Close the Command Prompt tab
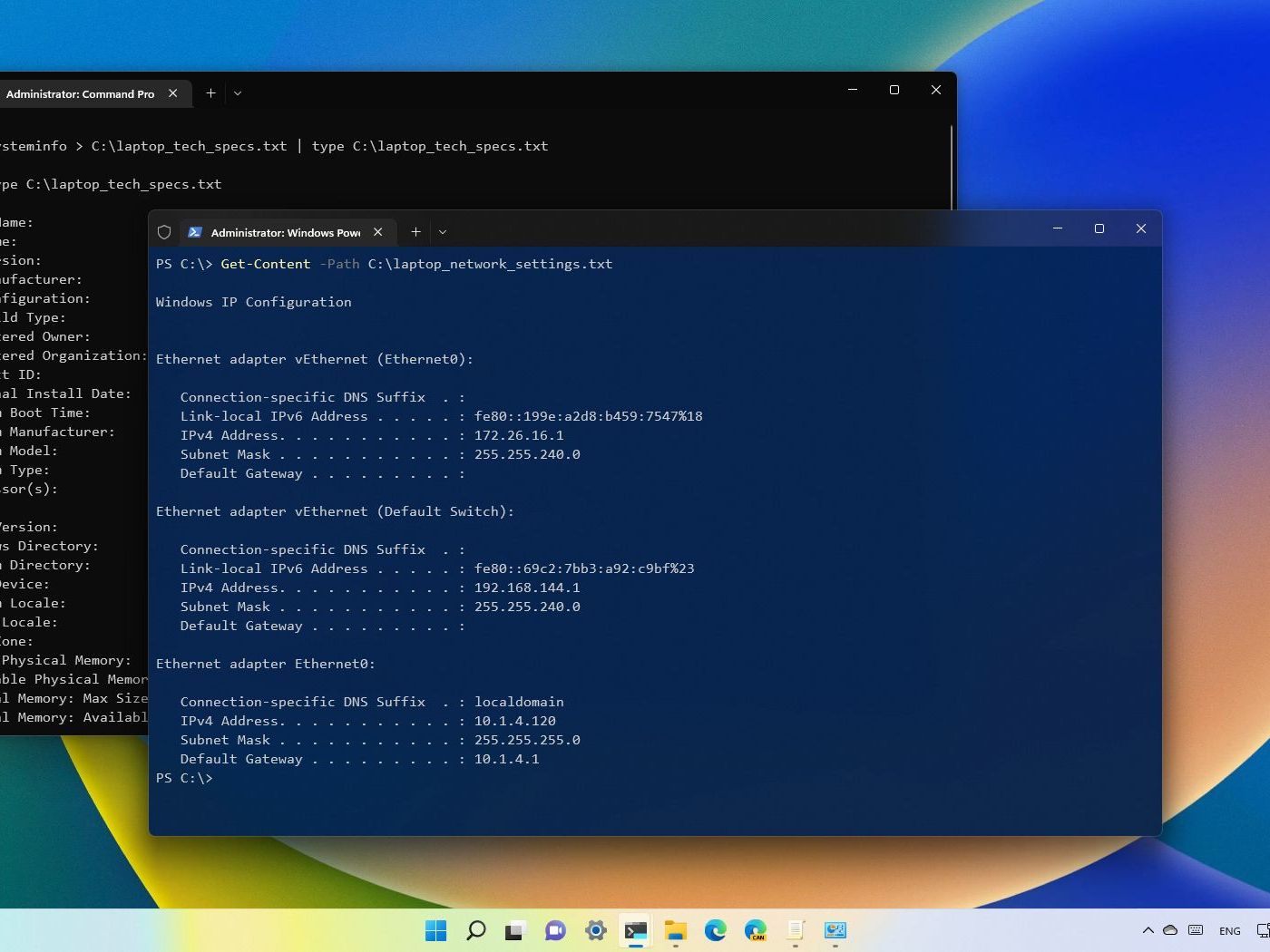The width and height of the screenshot is (1270, 952). point(173,93)
